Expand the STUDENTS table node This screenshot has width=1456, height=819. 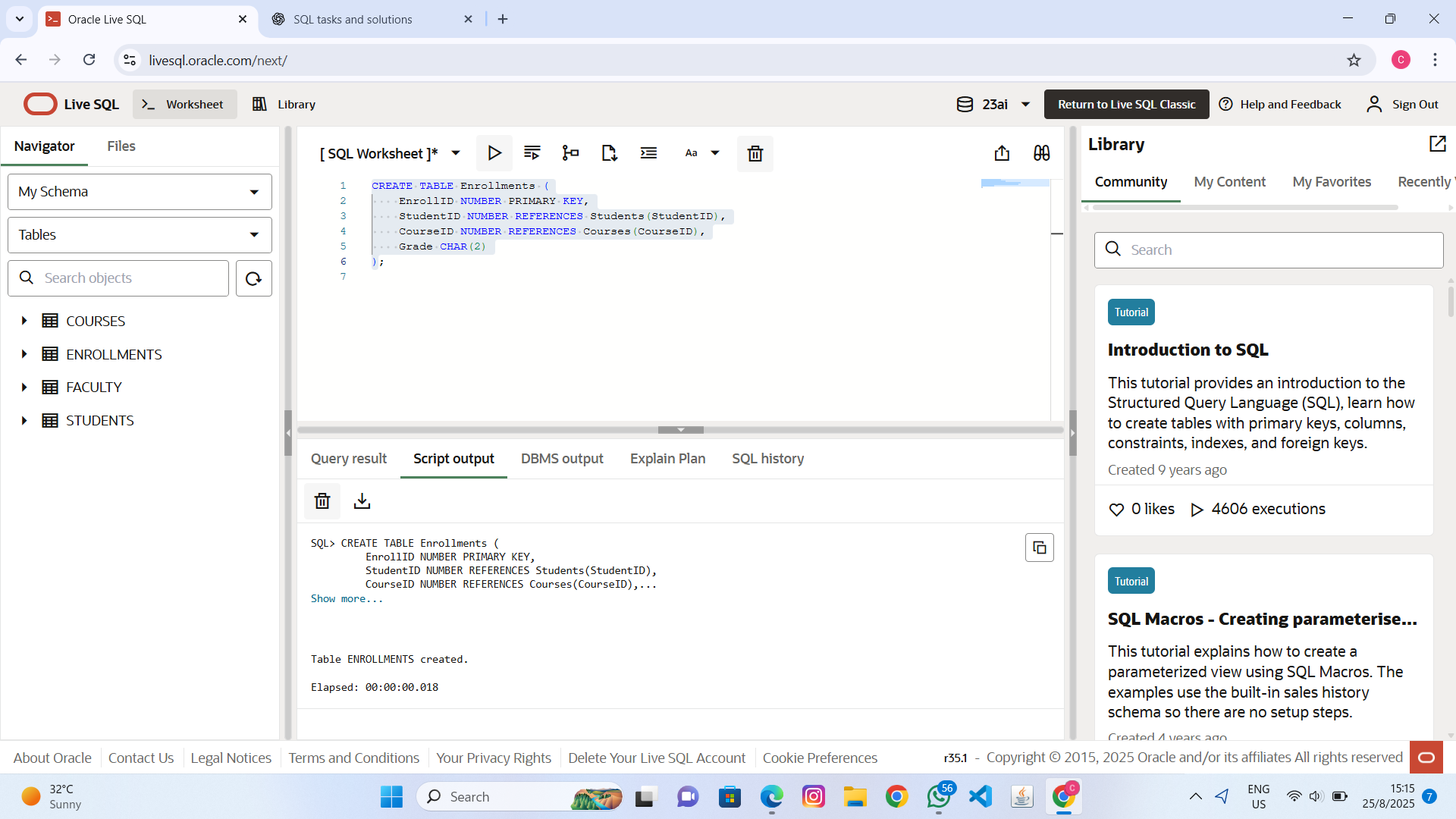coord(24,420)
